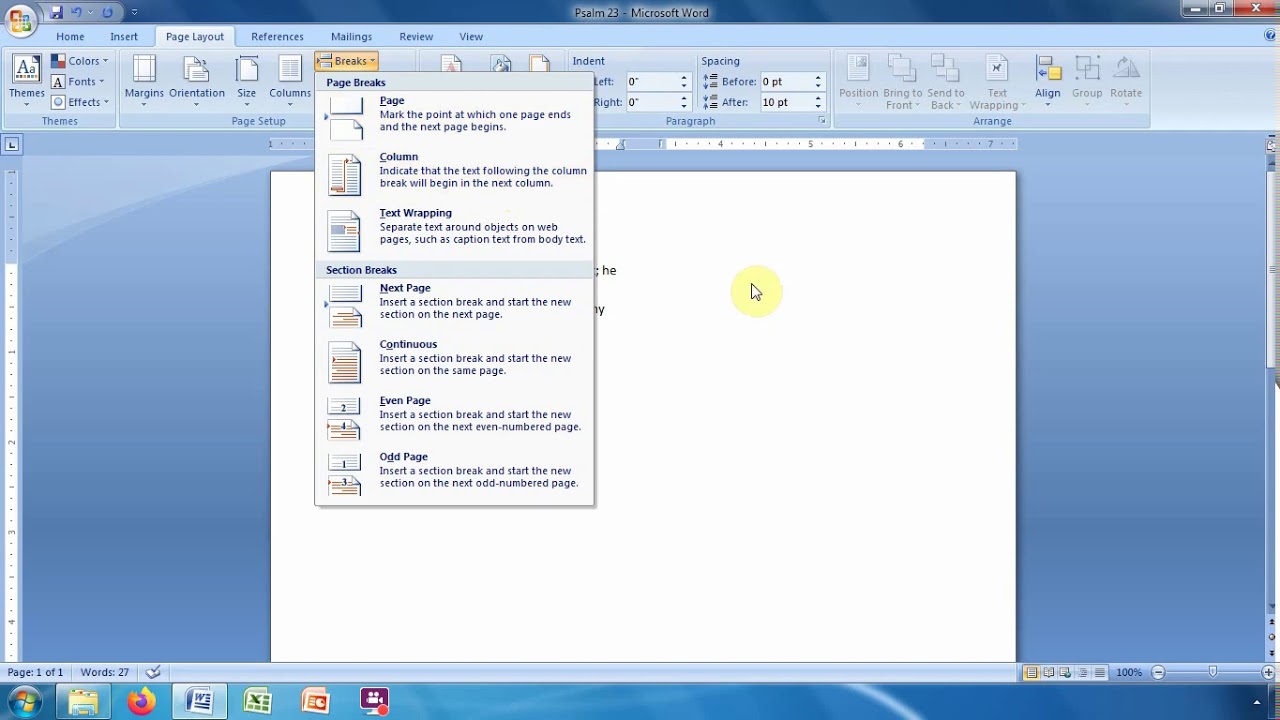Click the 100% zoom level button

pyautogui.click(x=1129, y=673)
